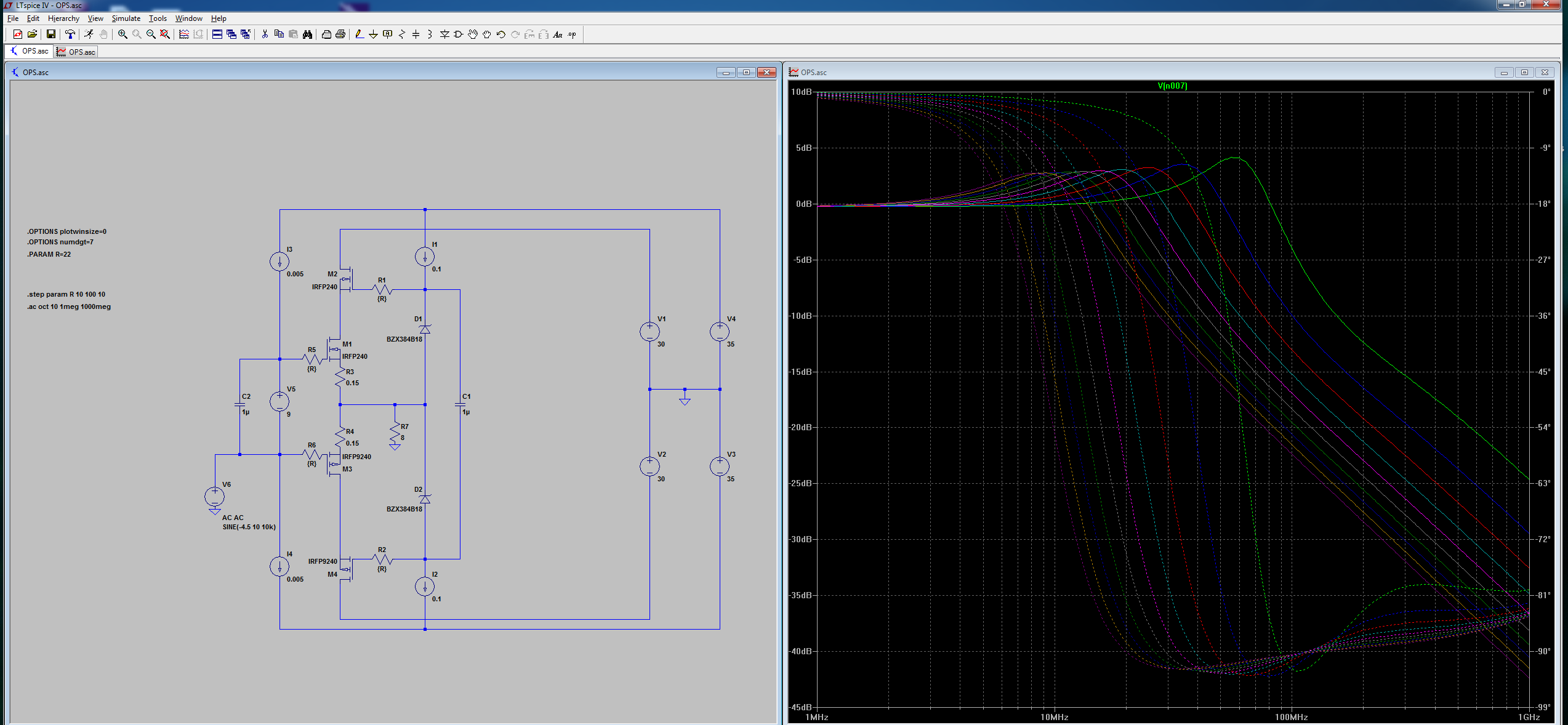Place a Ground symbol from the toolbar
This screenshot has height=725, width=1568.
373,34
